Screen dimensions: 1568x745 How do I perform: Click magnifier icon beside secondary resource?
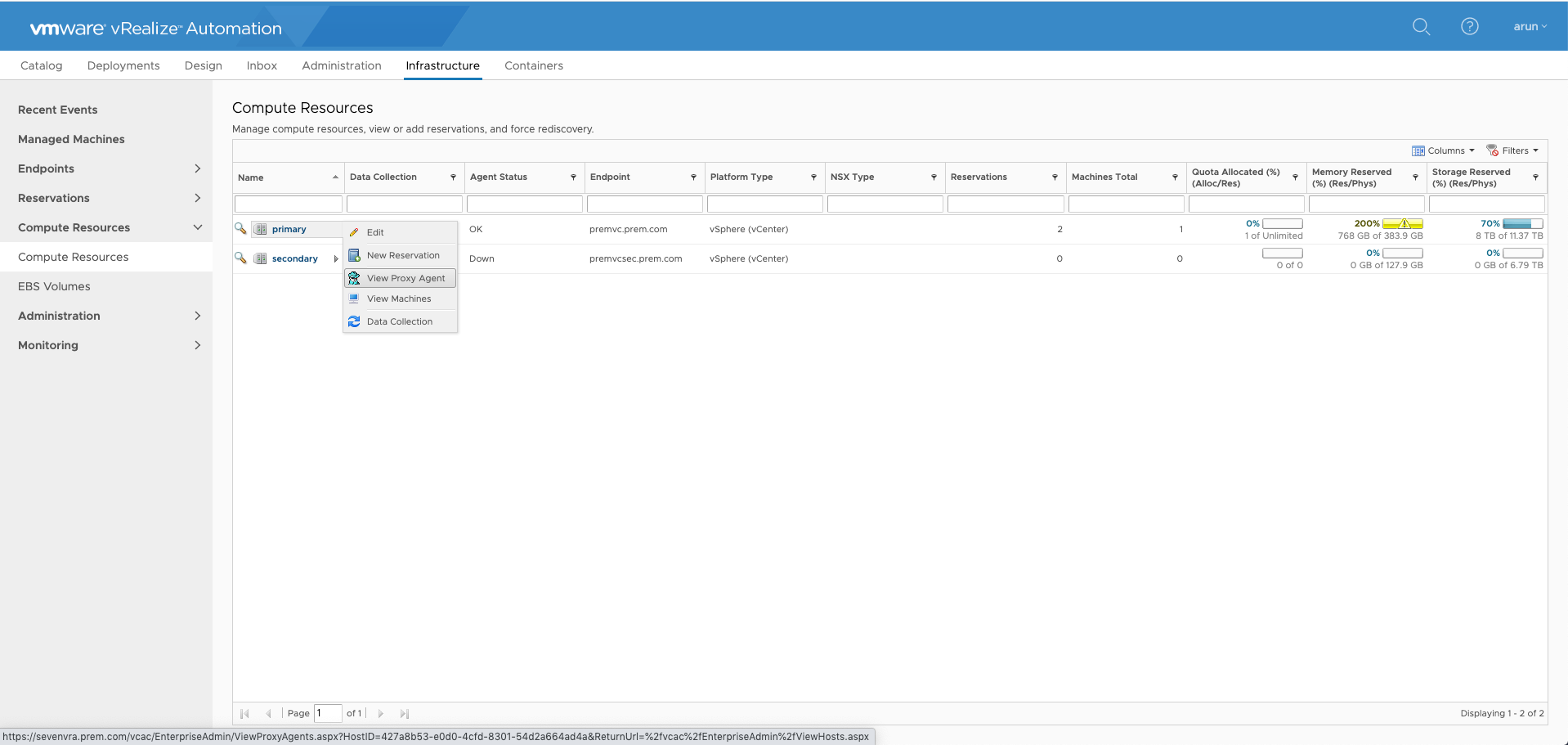(x=240, y=258)
